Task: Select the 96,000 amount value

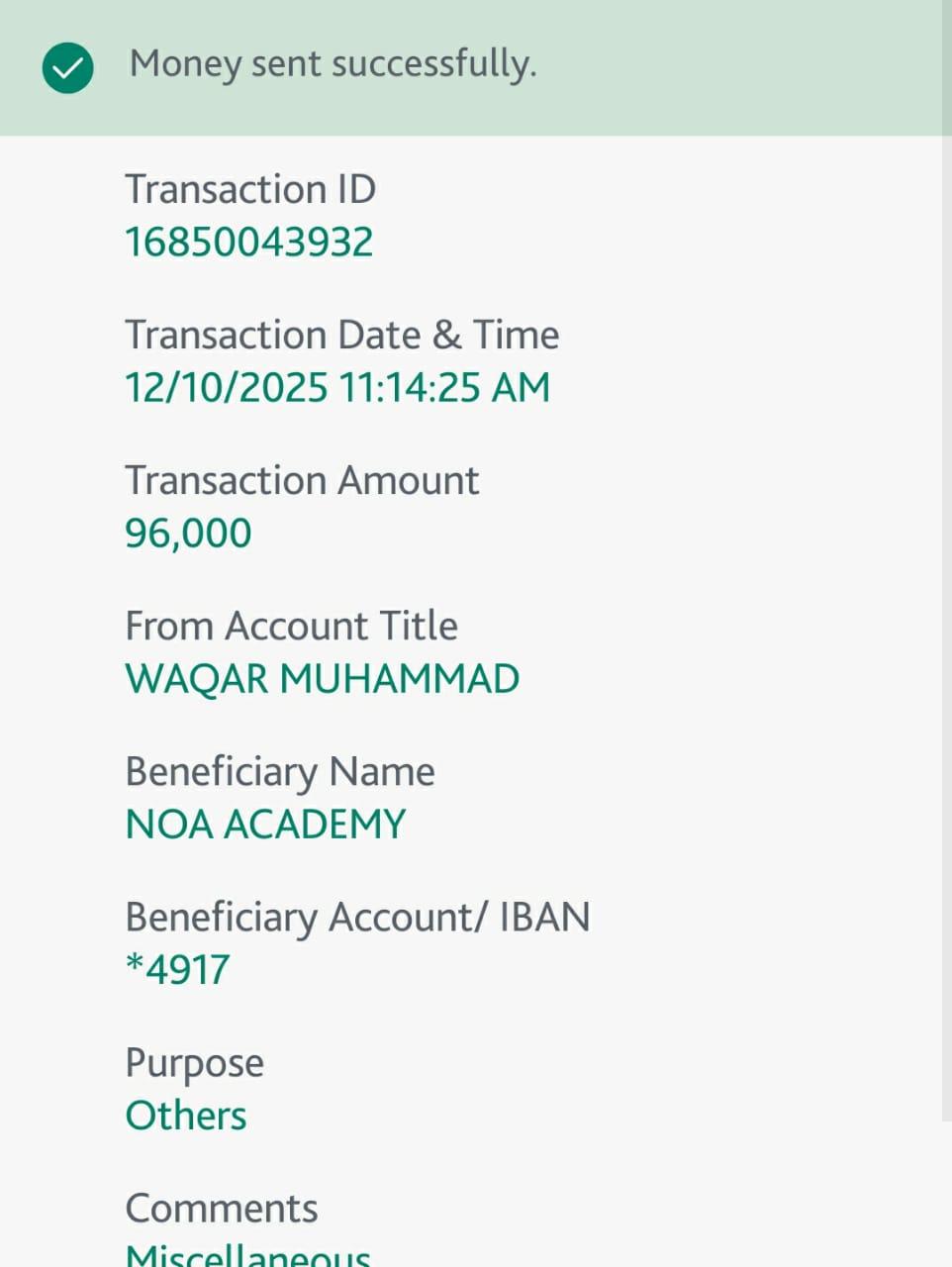Action: (x=188, y=533)
